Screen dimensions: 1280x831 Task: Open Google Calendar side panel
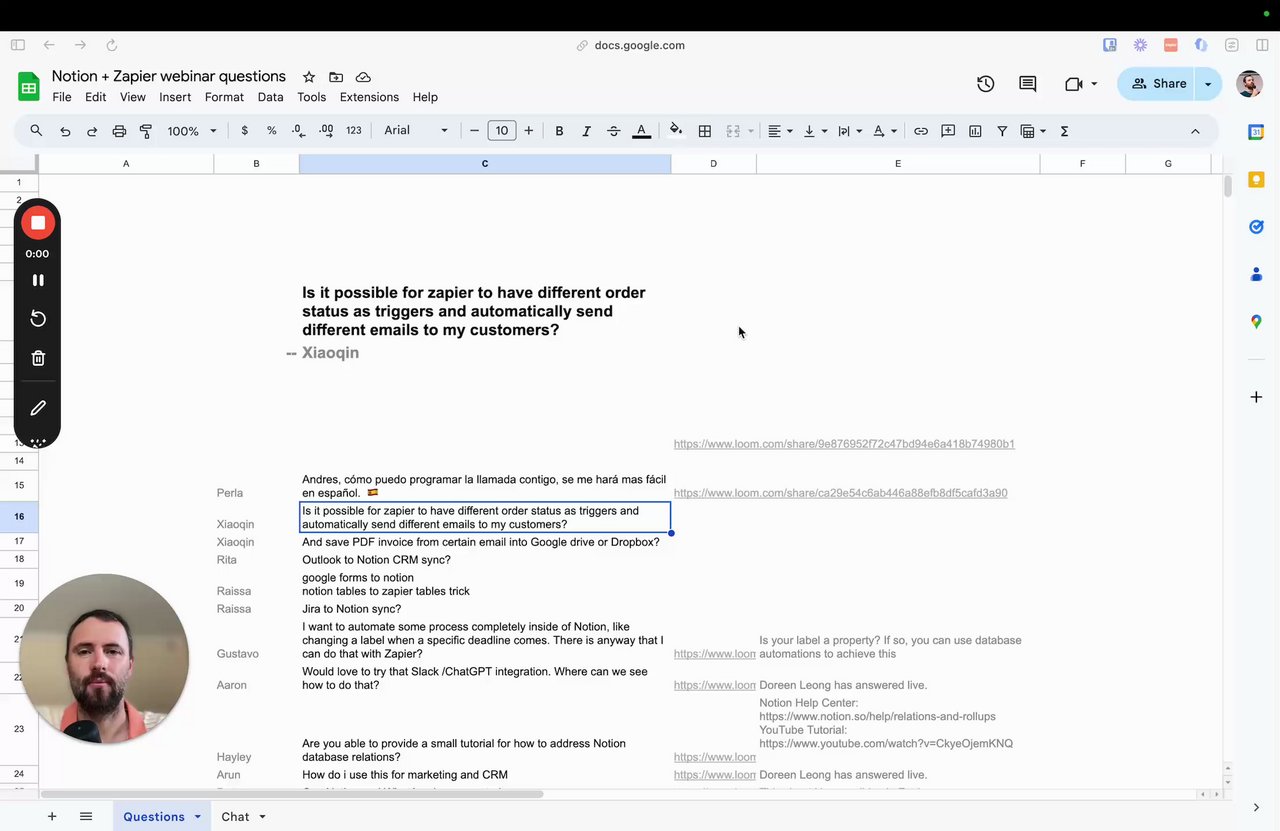click(1256, 132)
